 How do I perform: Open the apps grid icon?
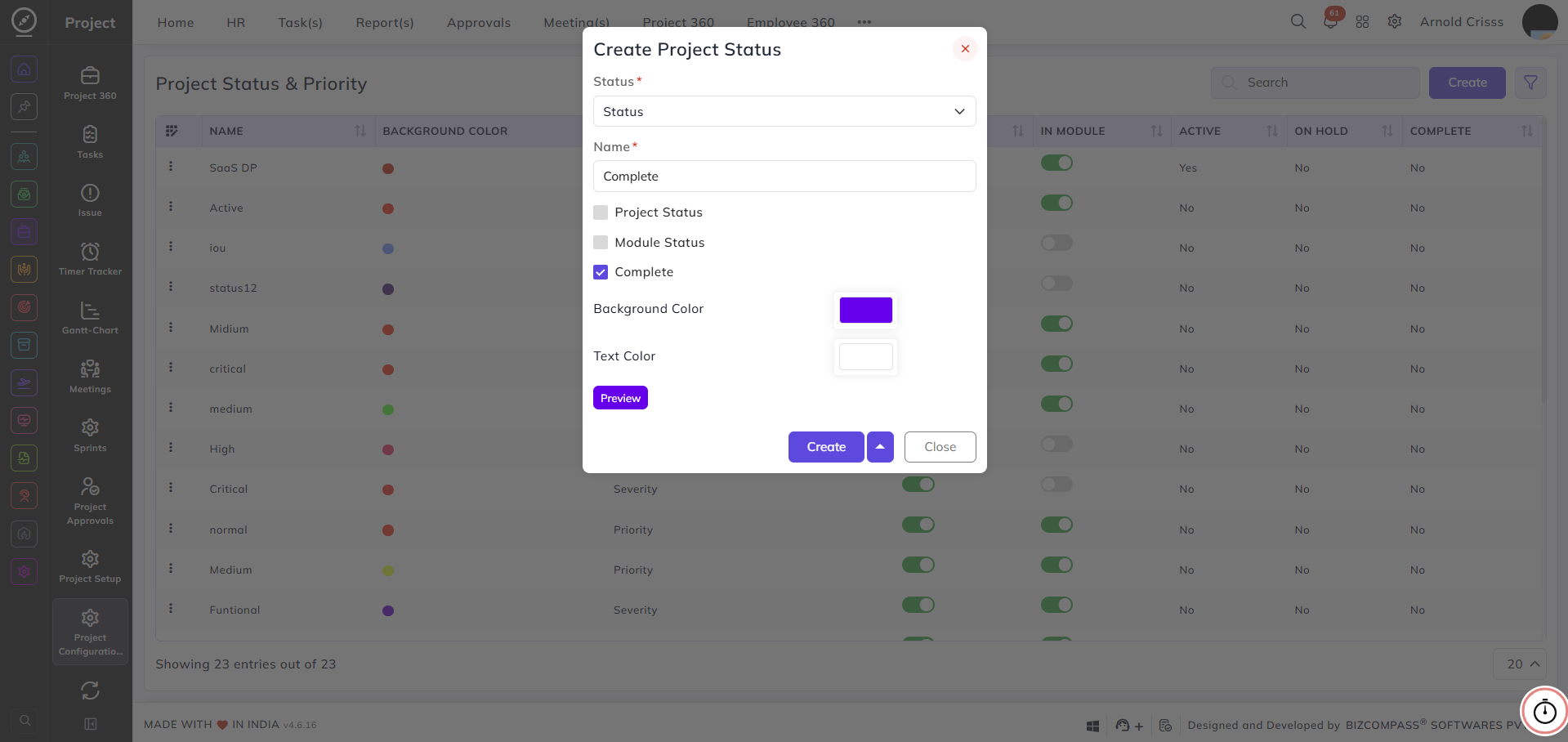point(1362,22)
